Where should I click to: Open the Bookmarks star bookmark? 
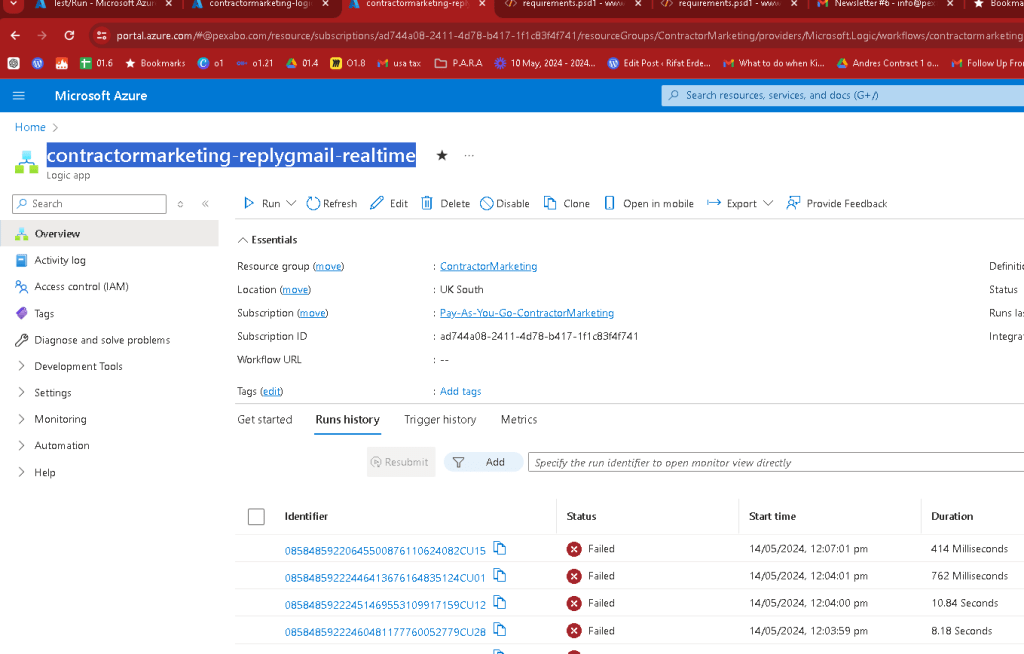[x=155, y=63]
